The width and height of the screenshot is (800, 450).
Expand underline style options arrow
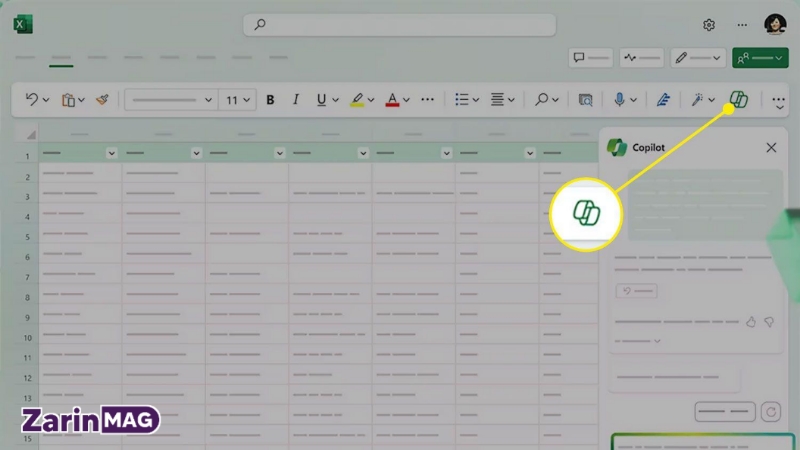pyautogui.click(x=335, y=100)
